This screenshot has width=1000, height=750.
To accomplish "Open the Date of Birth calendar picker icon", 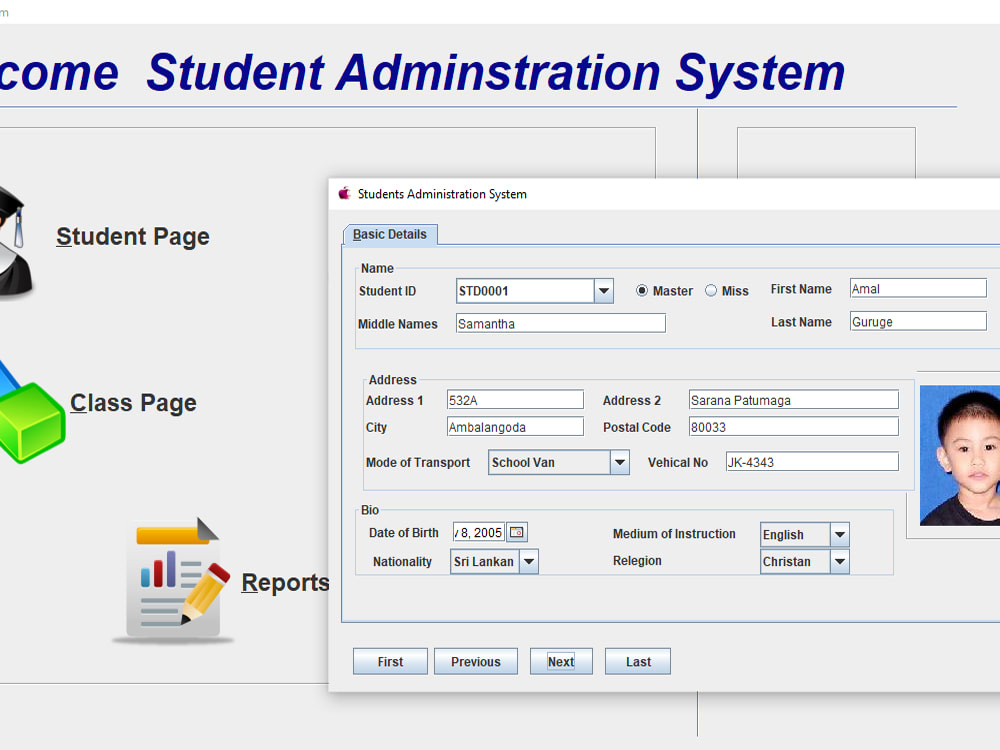I will pos(515,531).
